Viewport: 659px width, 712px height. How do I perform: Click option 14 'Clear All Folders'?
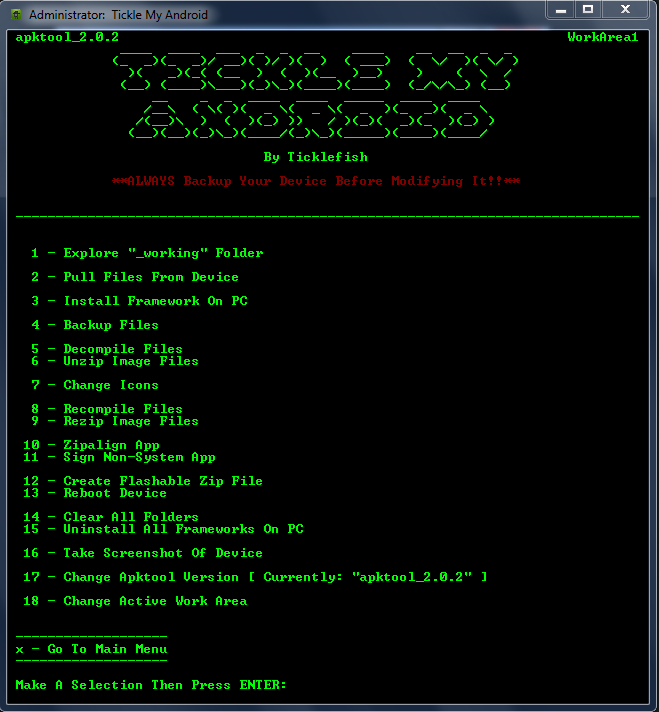[x=111, y=517]
